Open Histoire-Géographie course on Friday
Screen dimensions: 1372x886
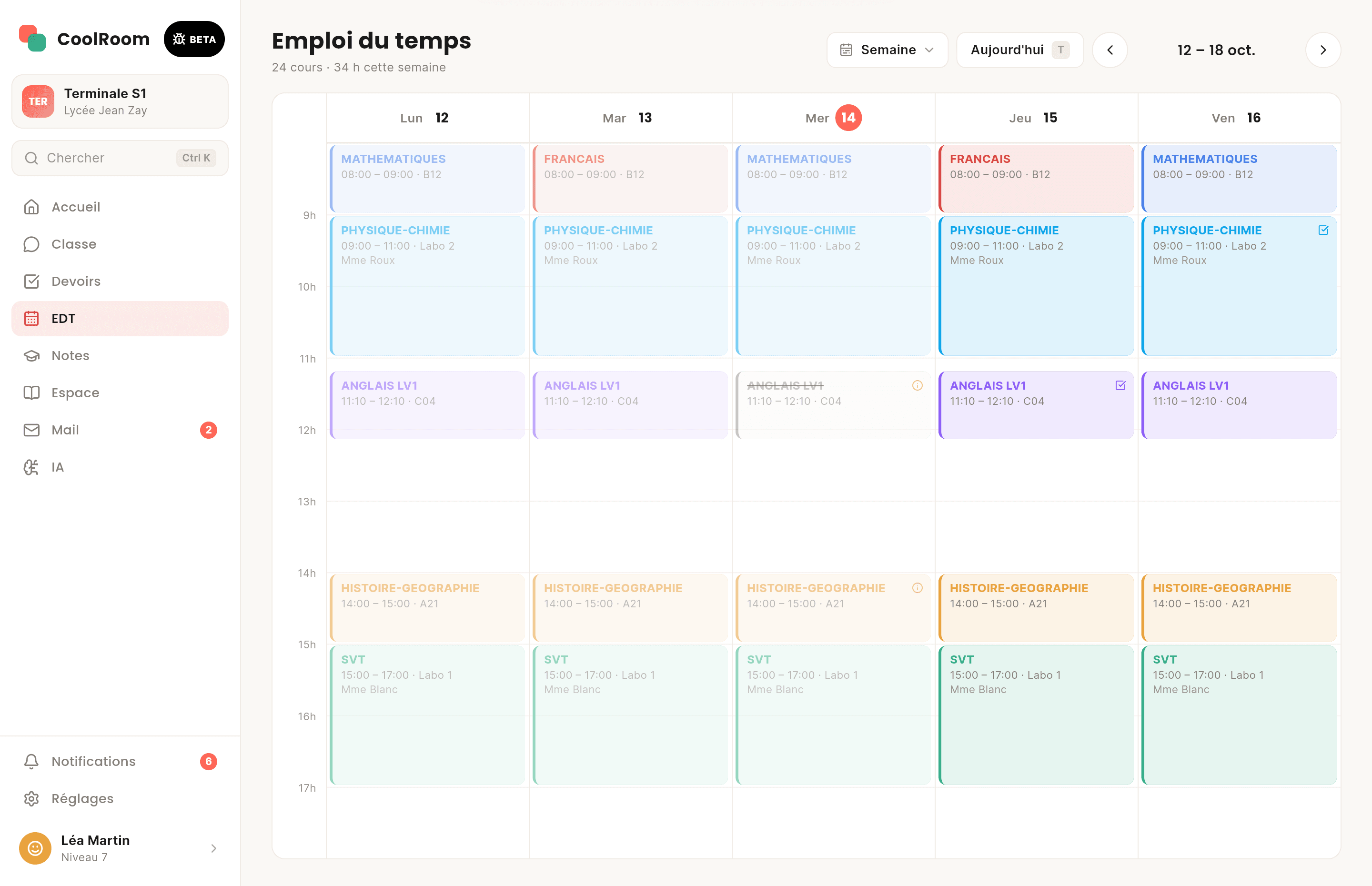pyautogui.click(x=1239, y=607)
